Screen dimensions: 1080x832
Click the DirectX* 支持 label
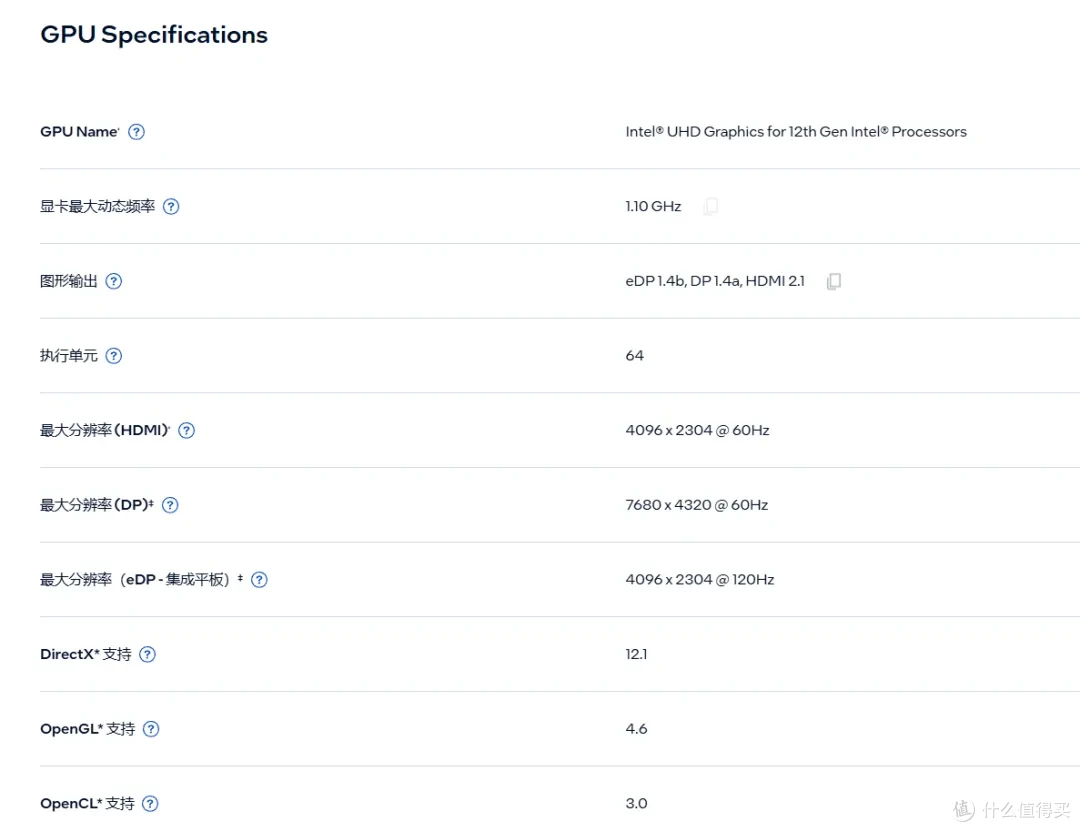click(x=85, y=654)
